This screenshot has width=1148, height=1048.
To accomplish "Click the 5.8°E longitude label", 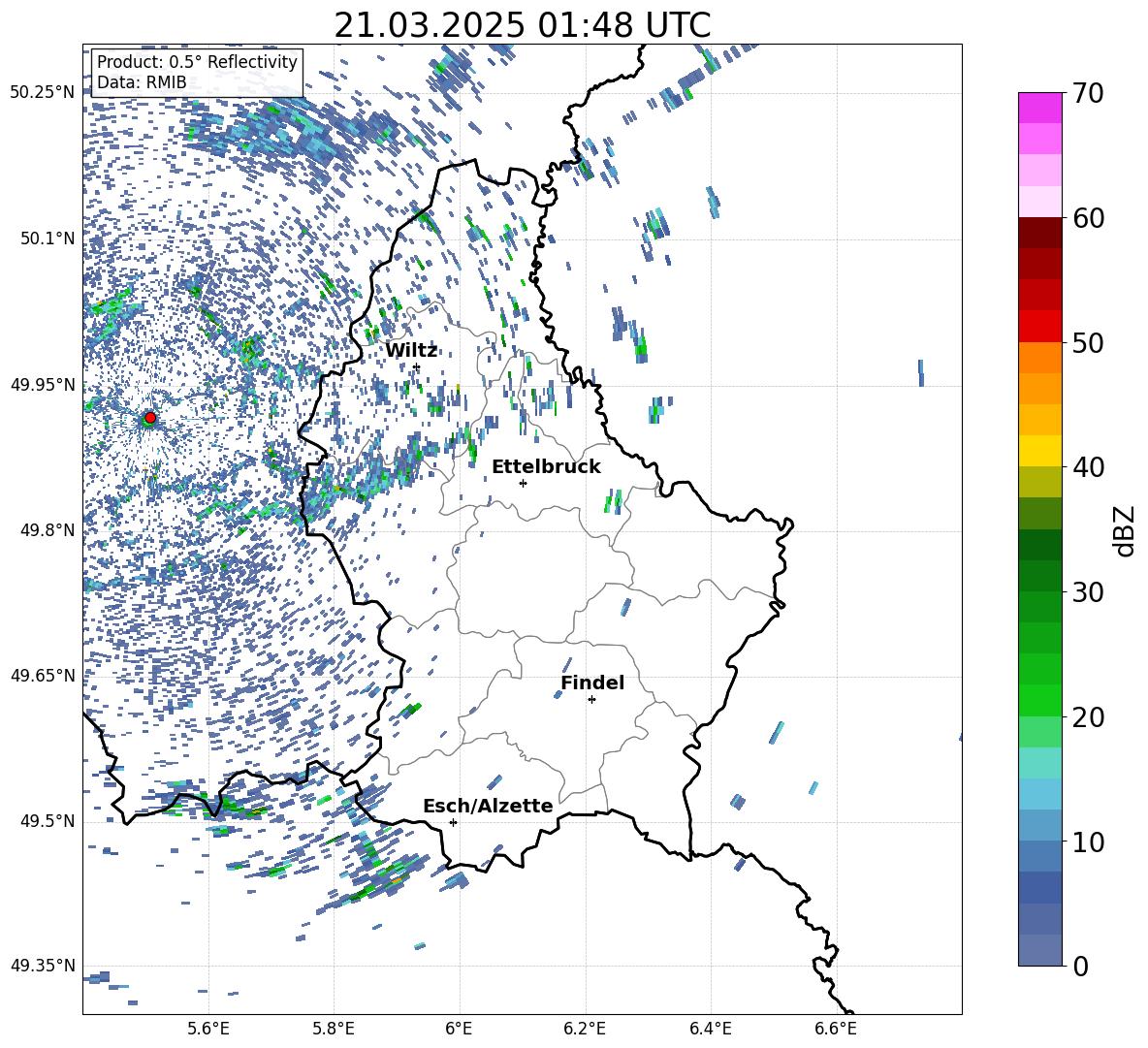I will pos(334,1029).
